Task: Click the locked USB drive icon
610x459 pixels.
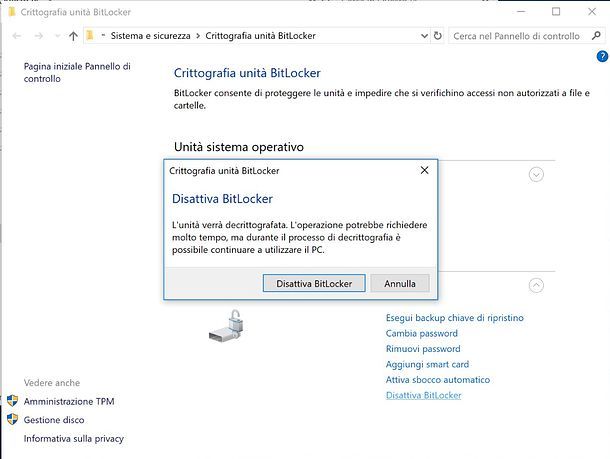Action: (x=226, y=327)
